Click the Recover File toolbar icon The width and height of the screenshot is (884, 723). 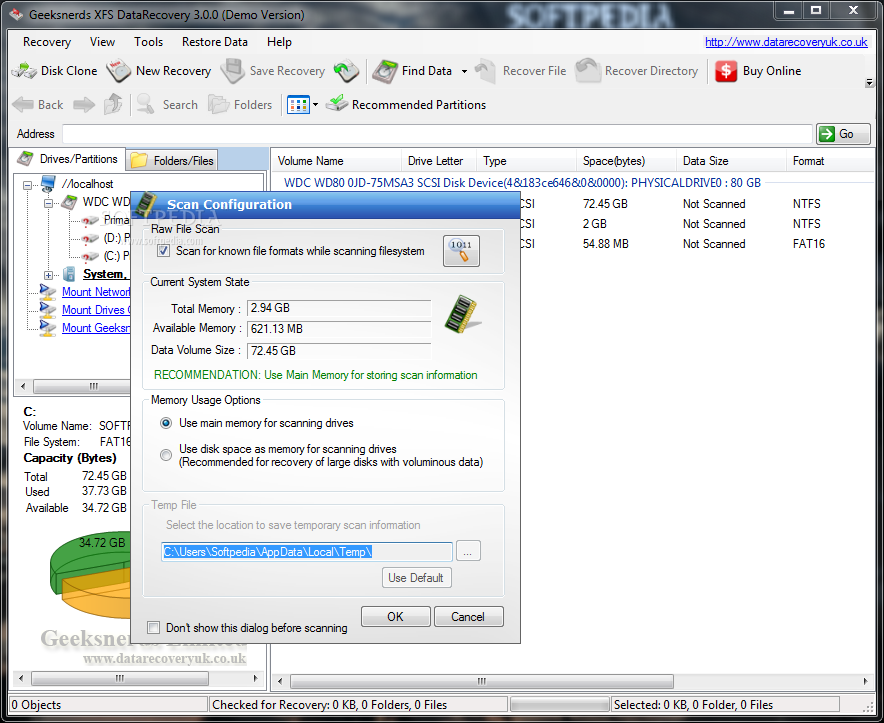(485, 71)
